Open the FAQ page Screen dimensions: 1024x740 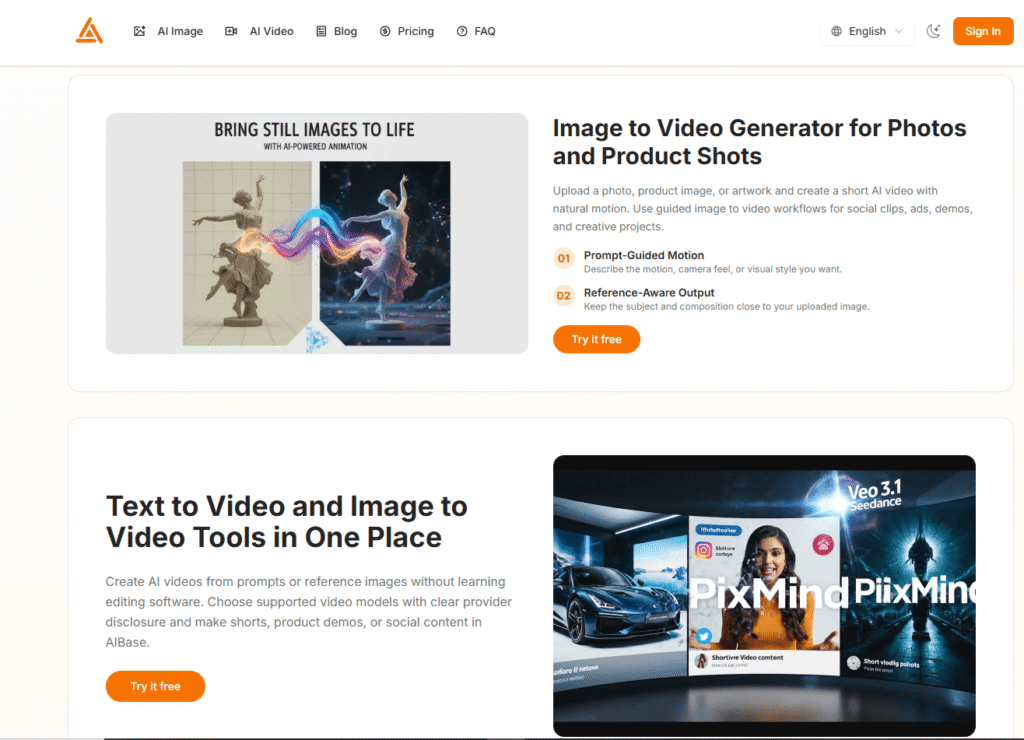point(476,31)
